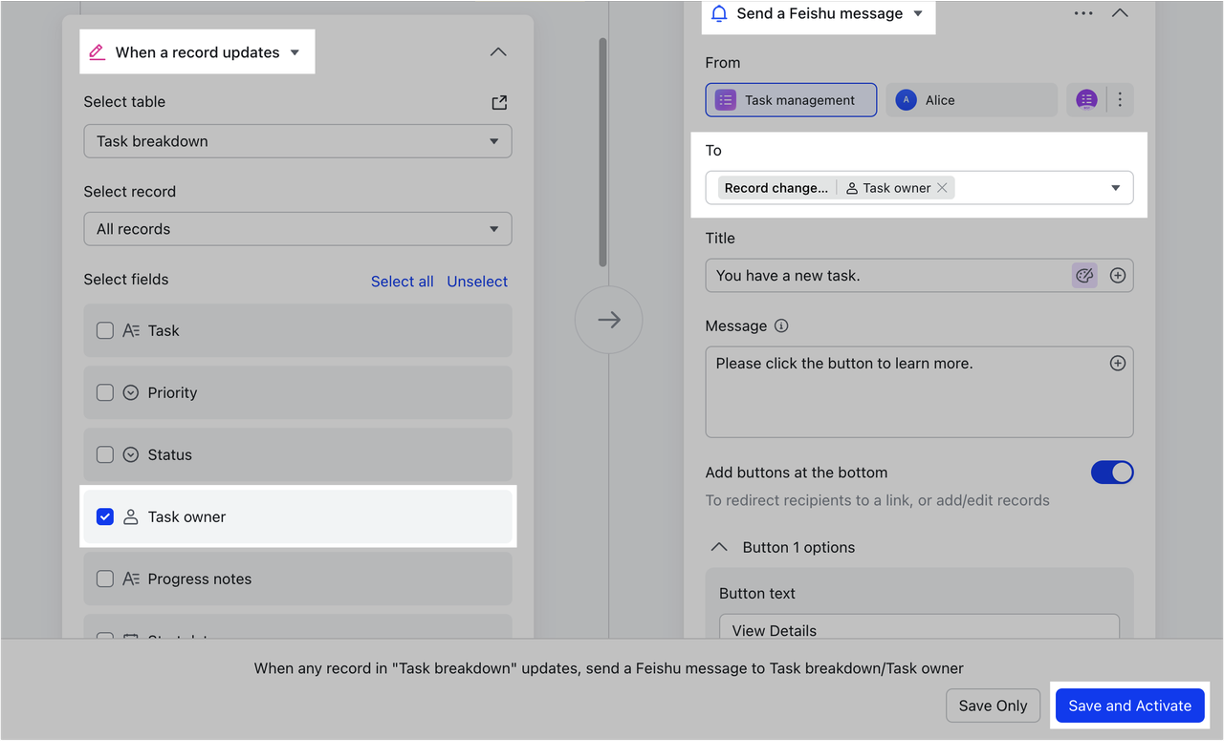
Task: Open the vertical three-dot menu beside sender options
Action: 1120,99
